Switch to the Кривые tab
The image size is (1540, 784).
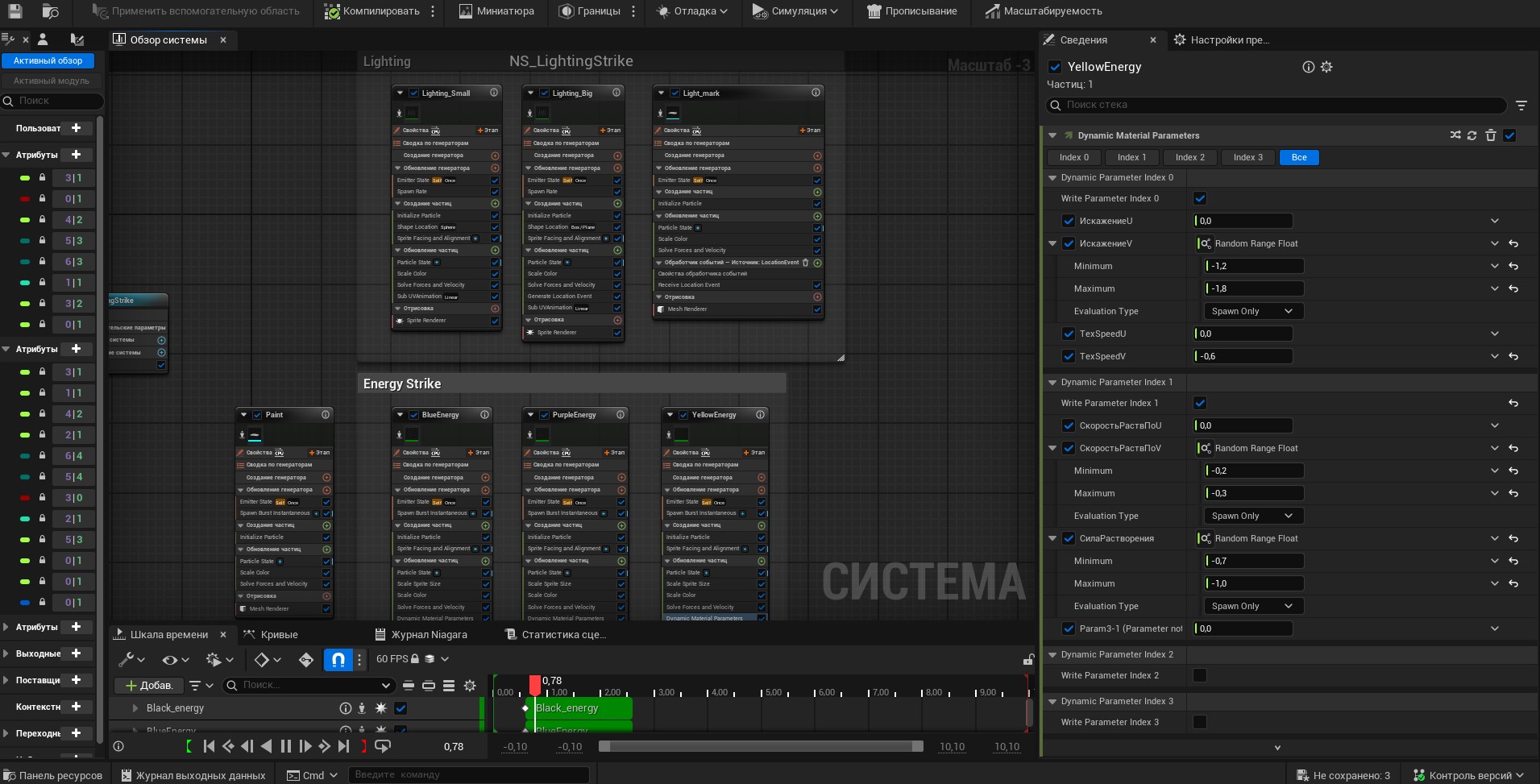tap(271, 634)
